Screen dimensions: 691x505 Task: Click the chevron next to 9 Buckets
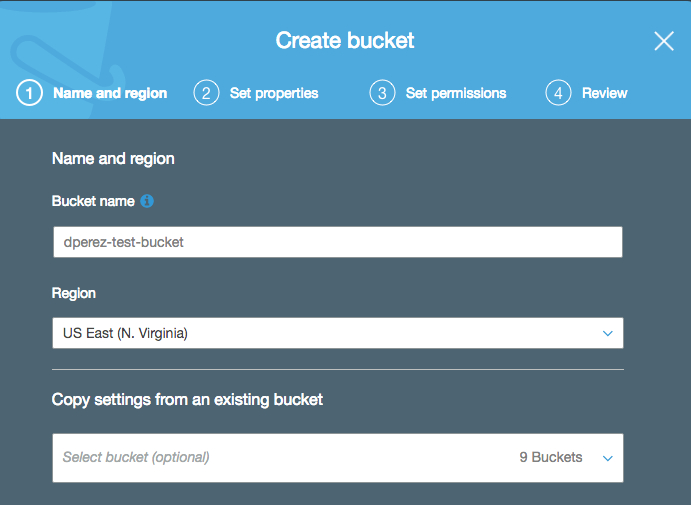click(608, 458)
